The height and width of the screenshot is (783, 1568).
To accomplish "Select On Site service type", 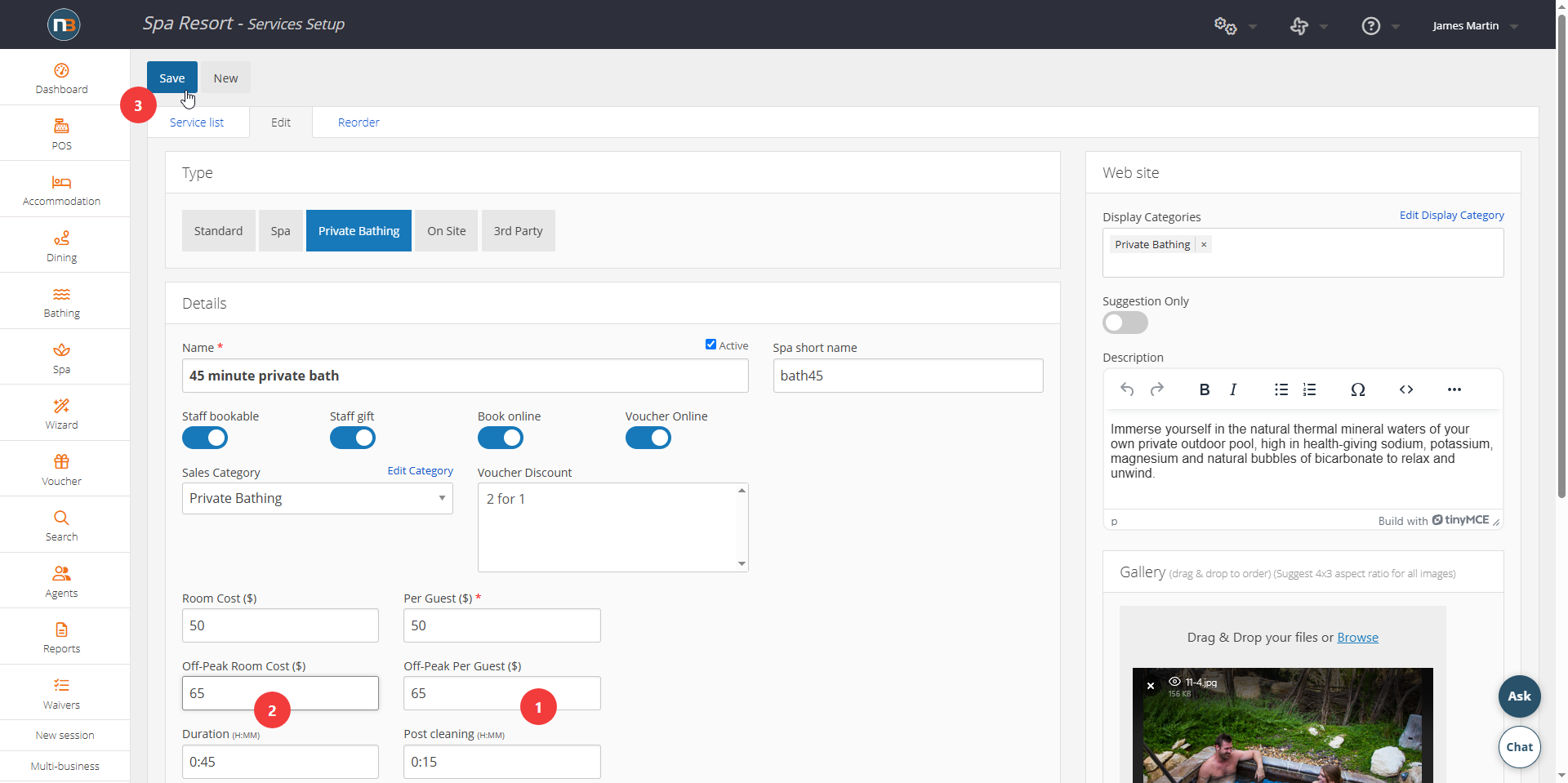I will pyautogui.click(x=447, y=231).
